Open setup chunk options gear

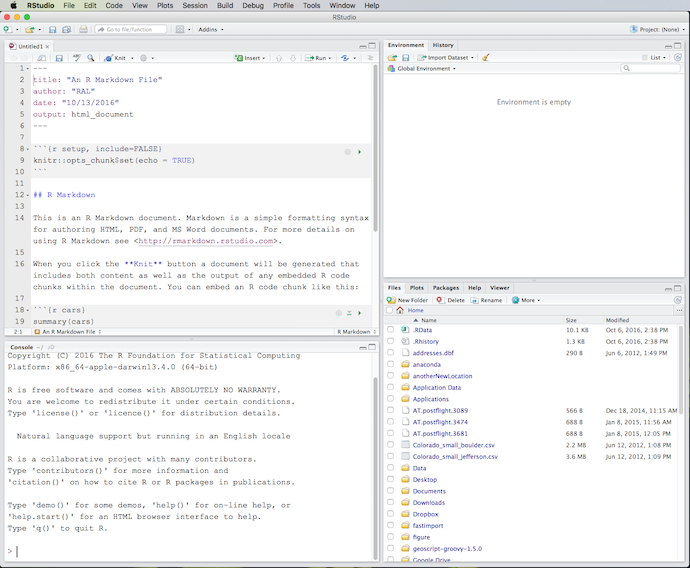click(348, 152)
